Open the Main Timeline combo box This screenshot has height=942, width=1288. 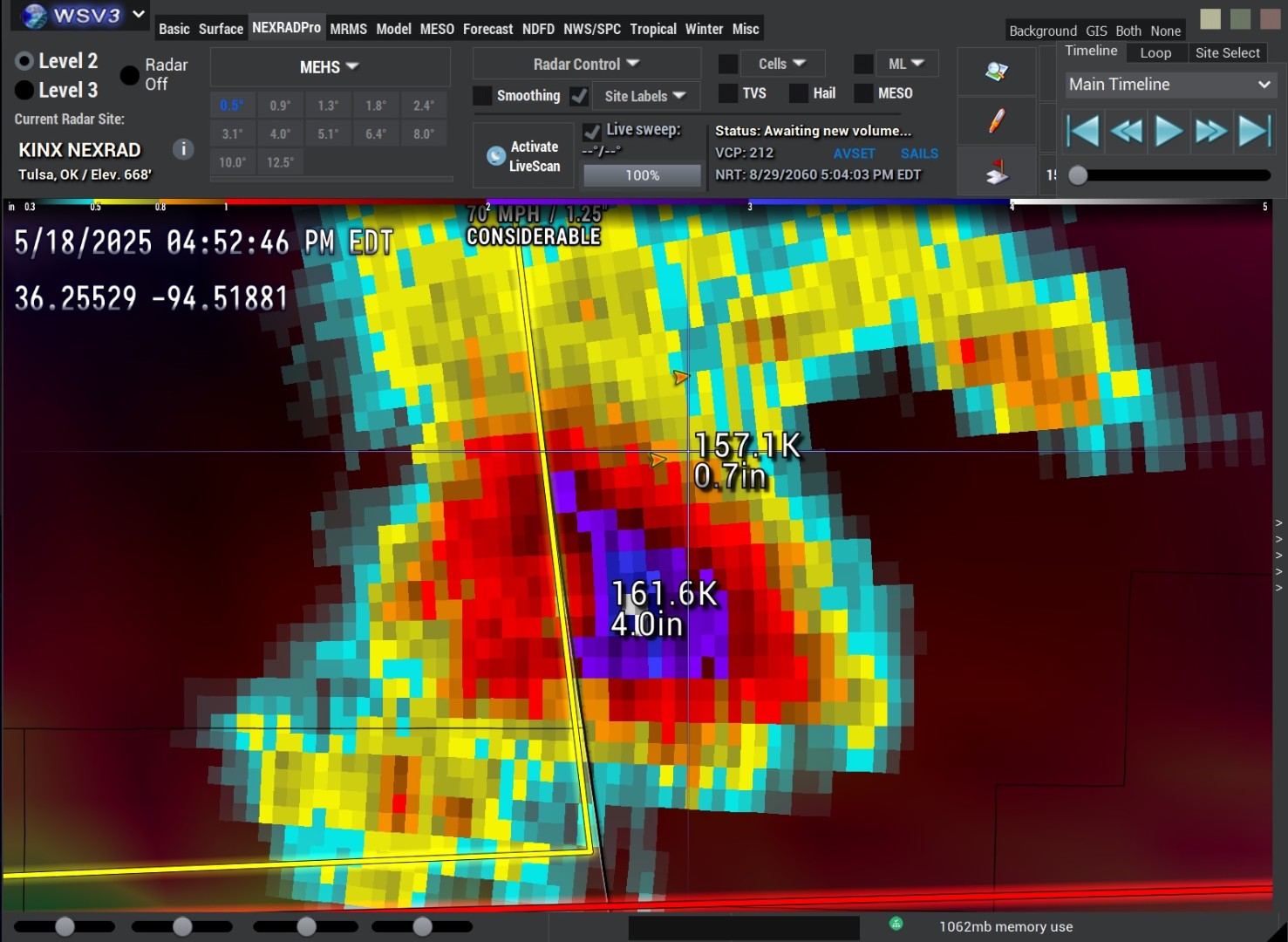[1168, 85]
